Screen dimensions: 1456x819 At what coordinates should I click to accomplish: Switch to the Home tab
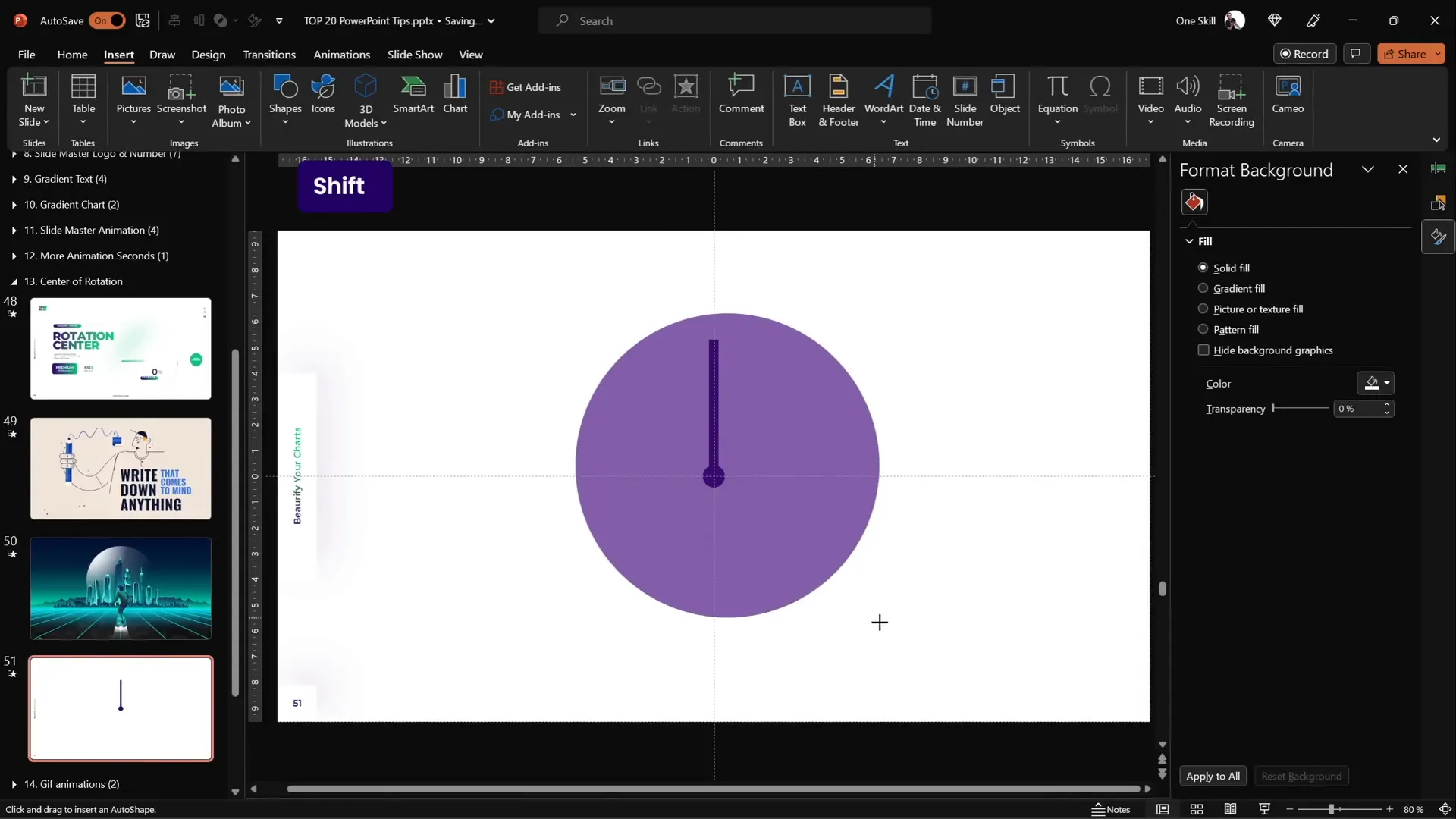click(72, 55)
